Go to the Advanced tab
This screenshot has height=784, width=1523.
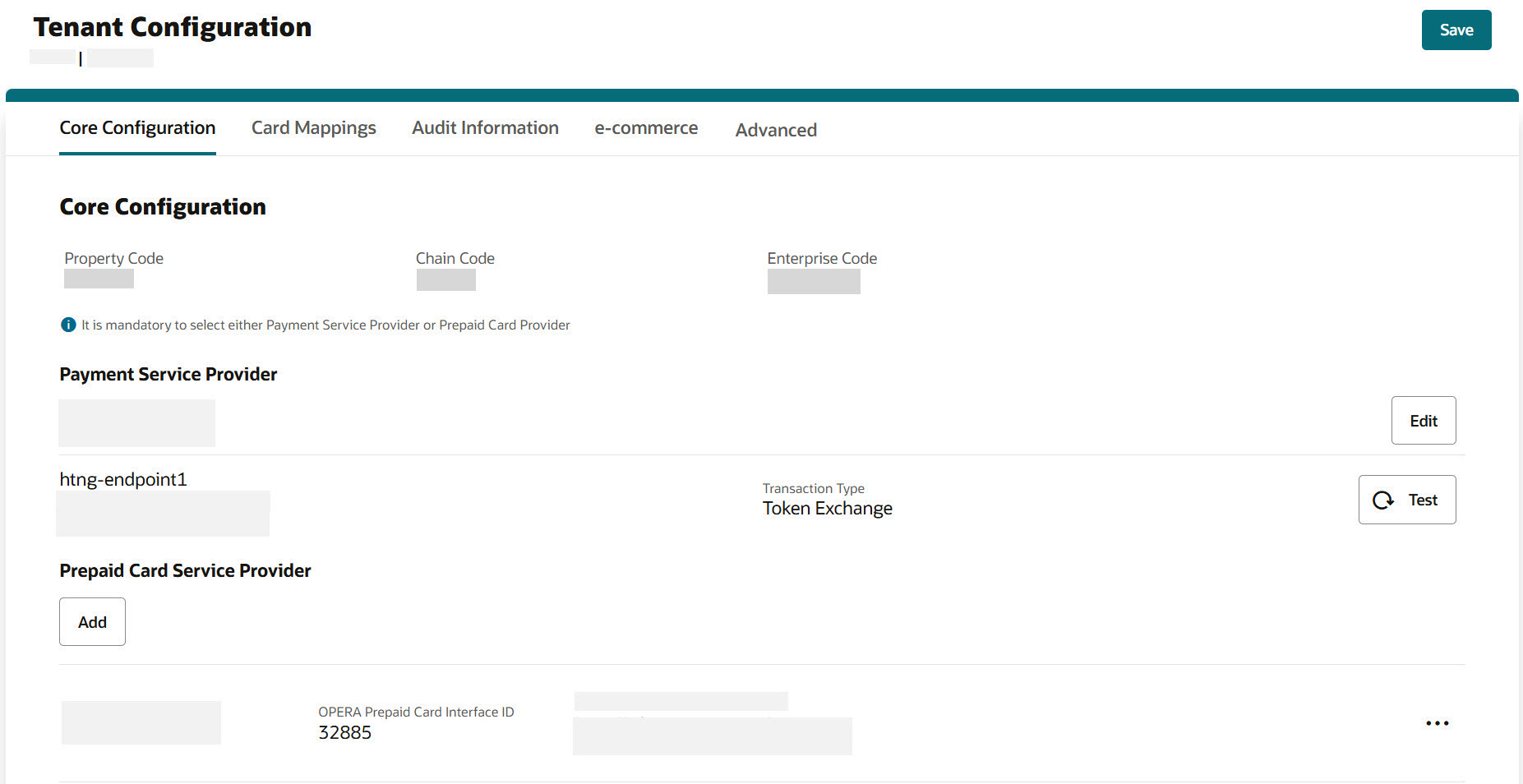coord(776,130)
